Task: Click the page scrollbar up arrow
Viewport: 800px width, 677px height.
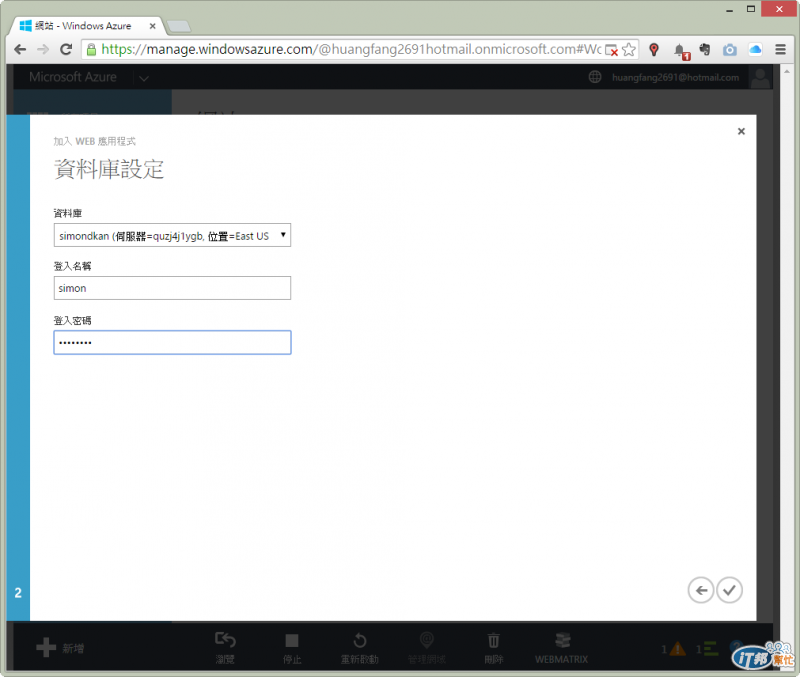Action: [x=786, y=72]
